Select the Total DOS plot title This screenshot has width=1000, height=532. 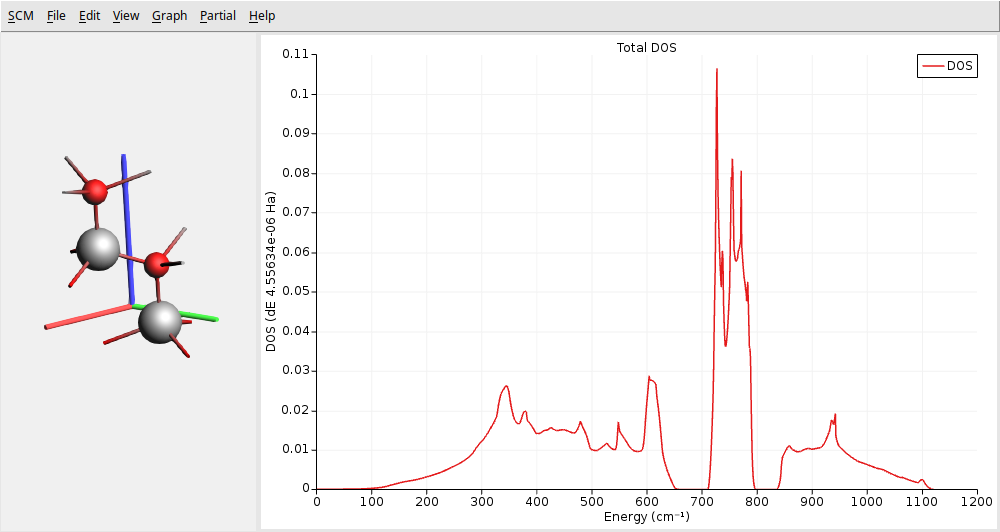tap(646, 48)
